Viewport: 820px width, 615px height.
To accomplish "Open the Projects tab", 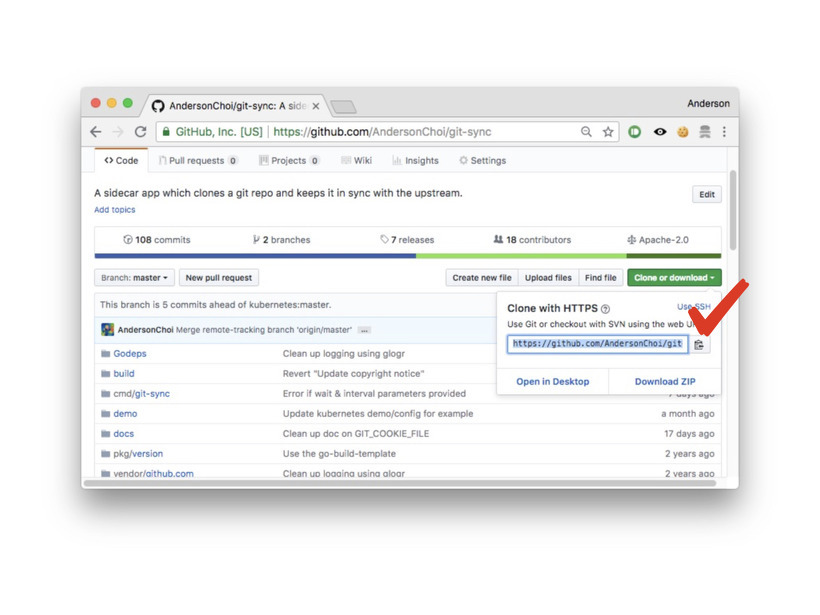I will 289,161.
